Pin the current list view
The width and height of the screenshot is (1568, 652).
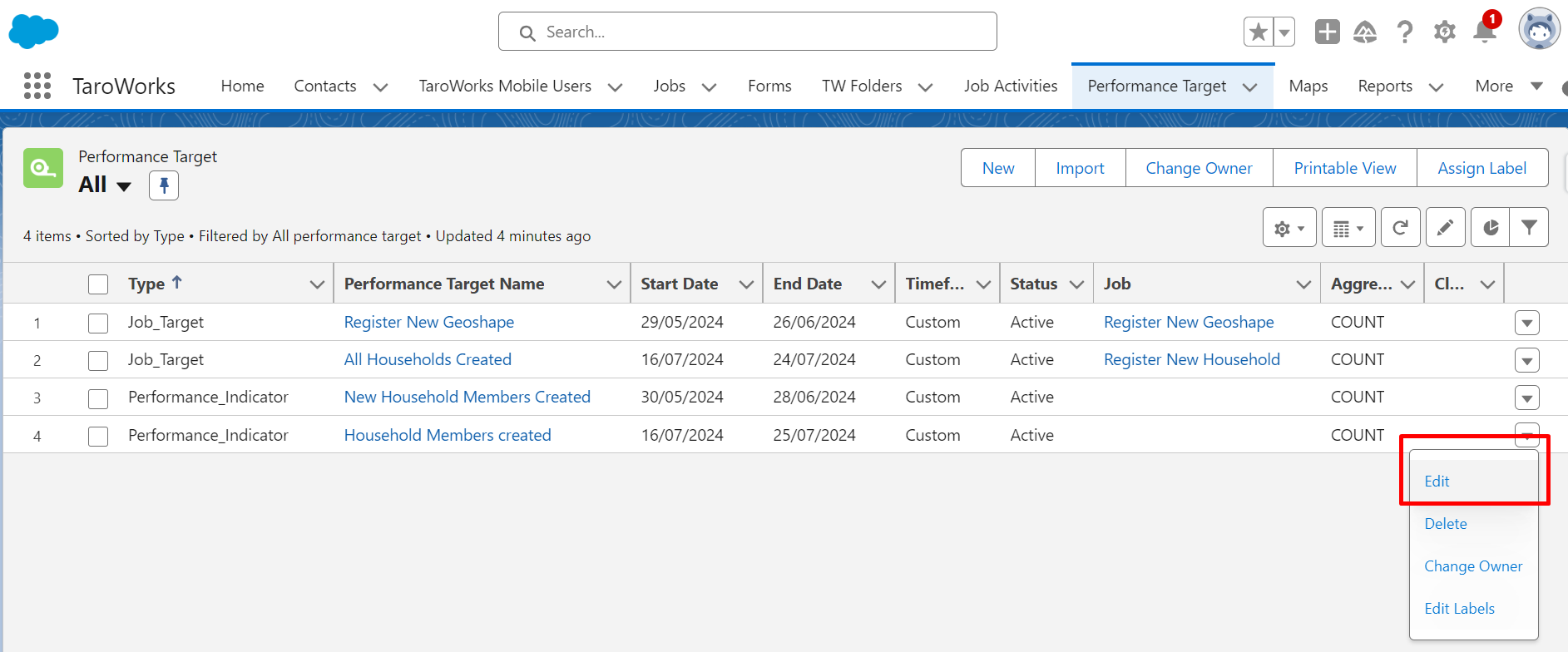click(164, 185)
